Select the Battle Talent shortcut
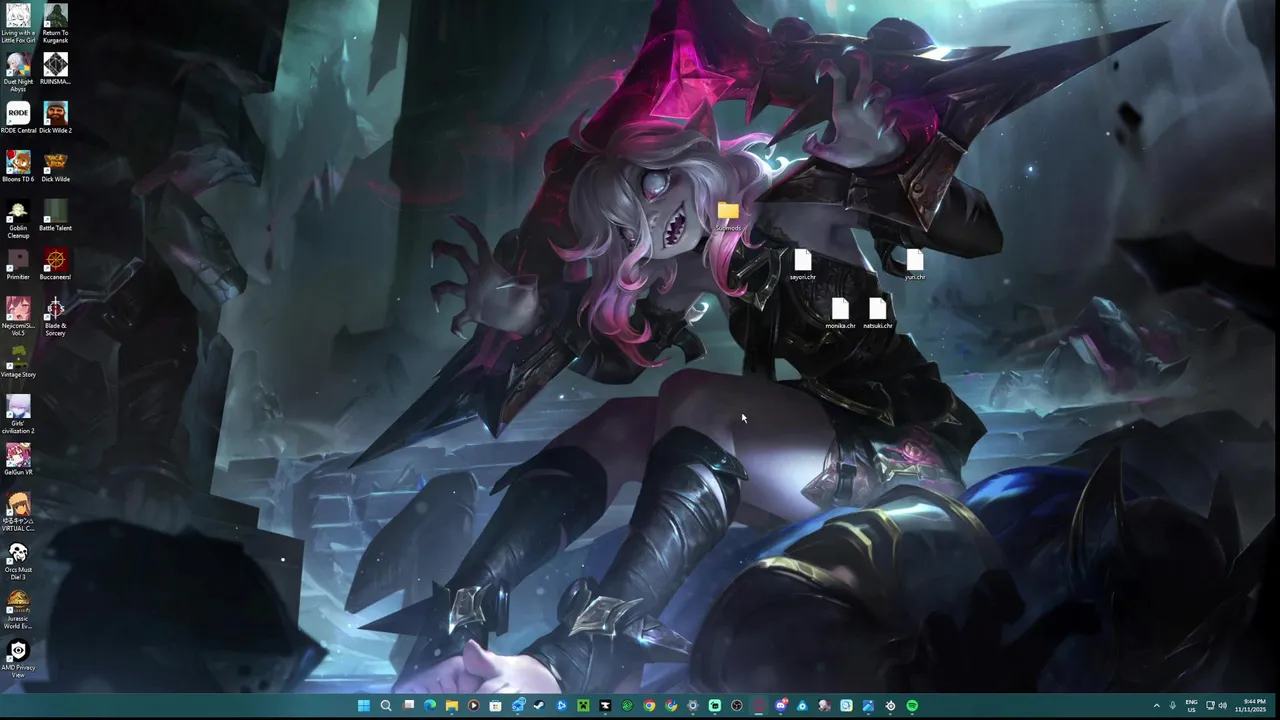 (x=56, y=215)
